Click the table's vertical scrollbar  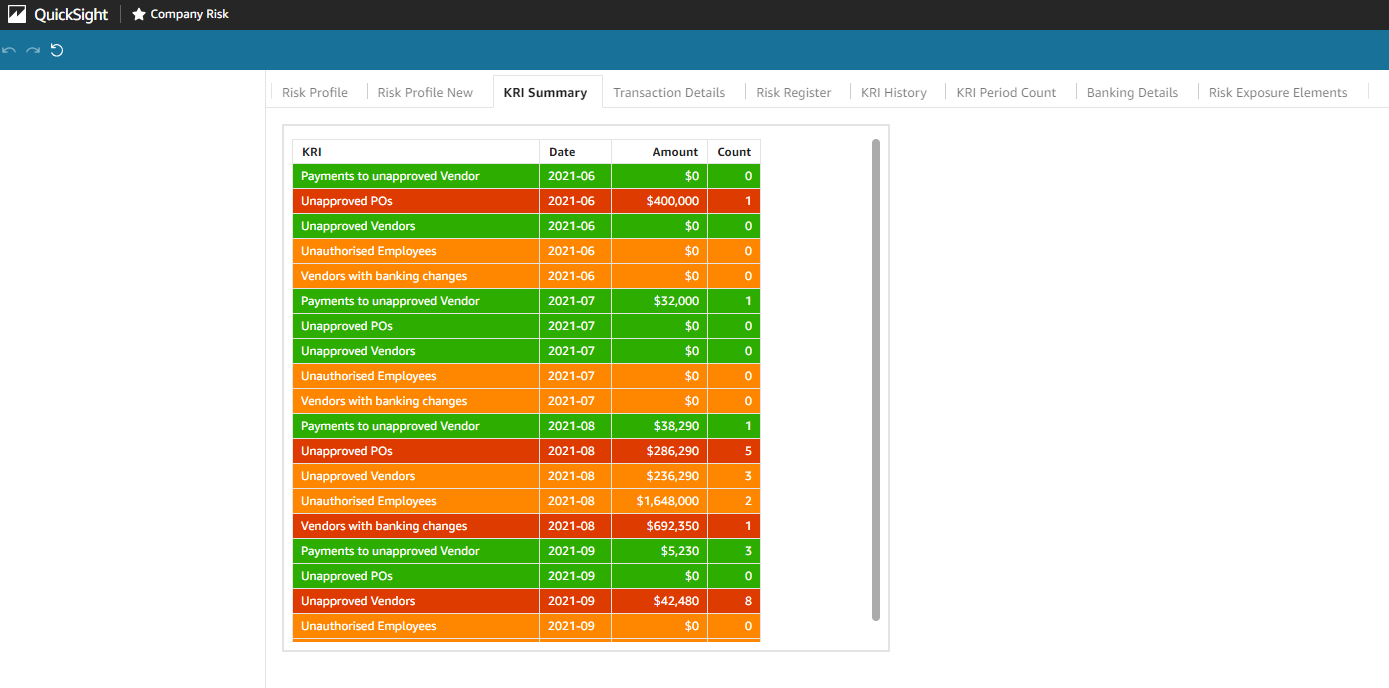point(876,380)
